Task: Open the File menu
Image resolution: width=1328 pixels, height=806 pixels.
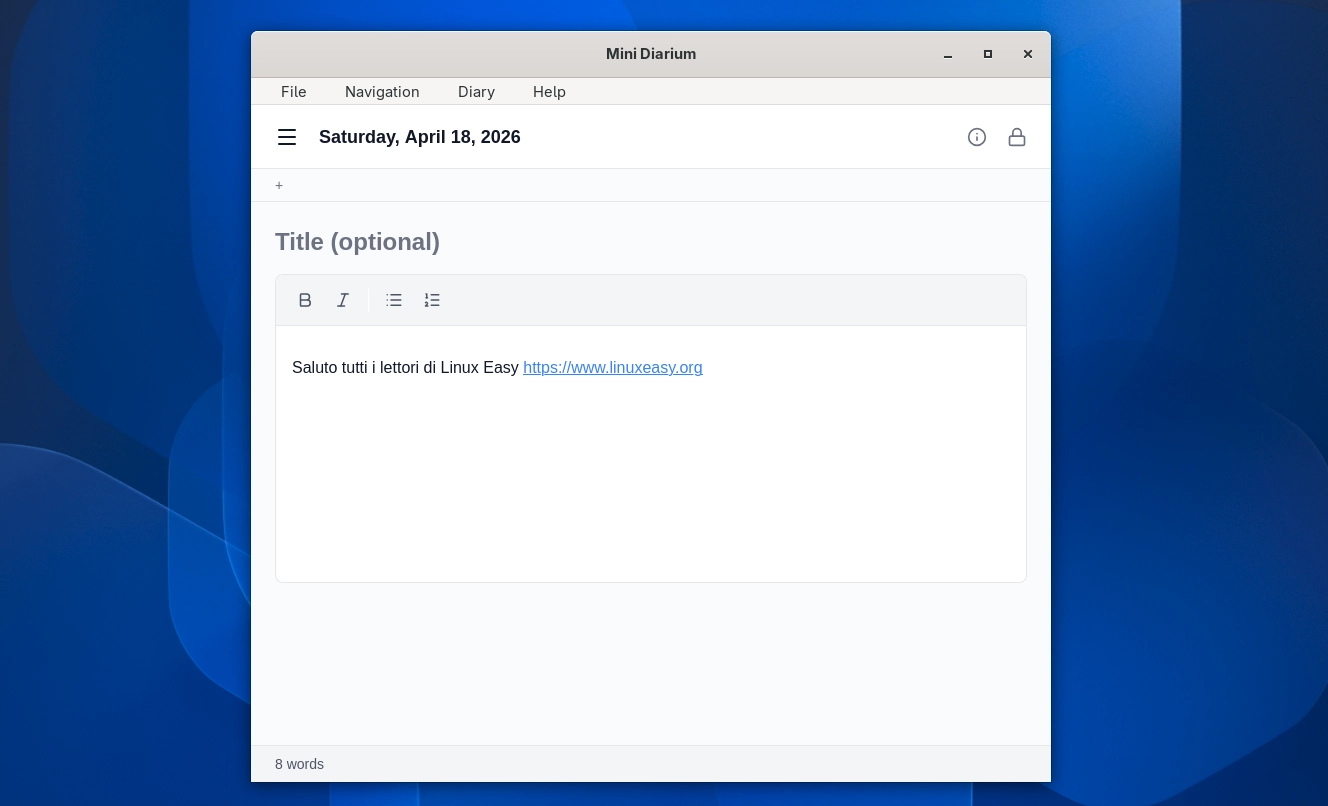Action: [x=293, y=91]
